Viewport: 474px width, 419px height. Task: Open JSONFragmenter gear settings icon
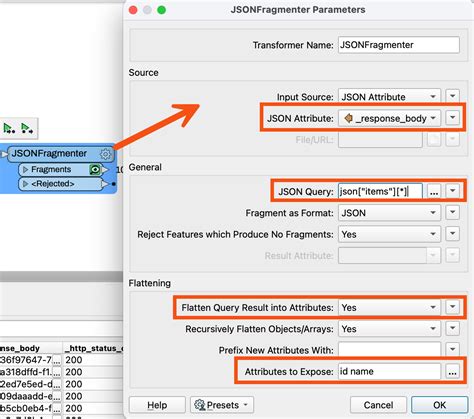[x=105, y=154]
